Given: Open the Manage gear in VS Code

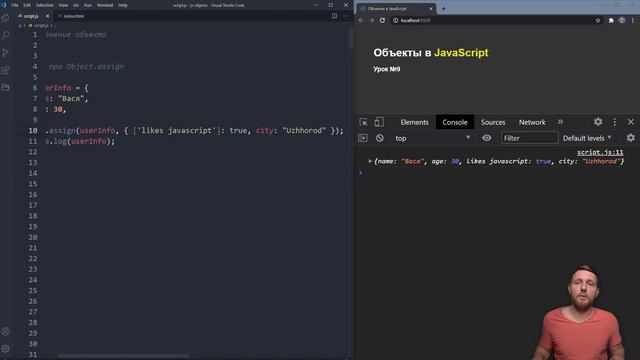Looking at the screenshot, I should [5, 349].
